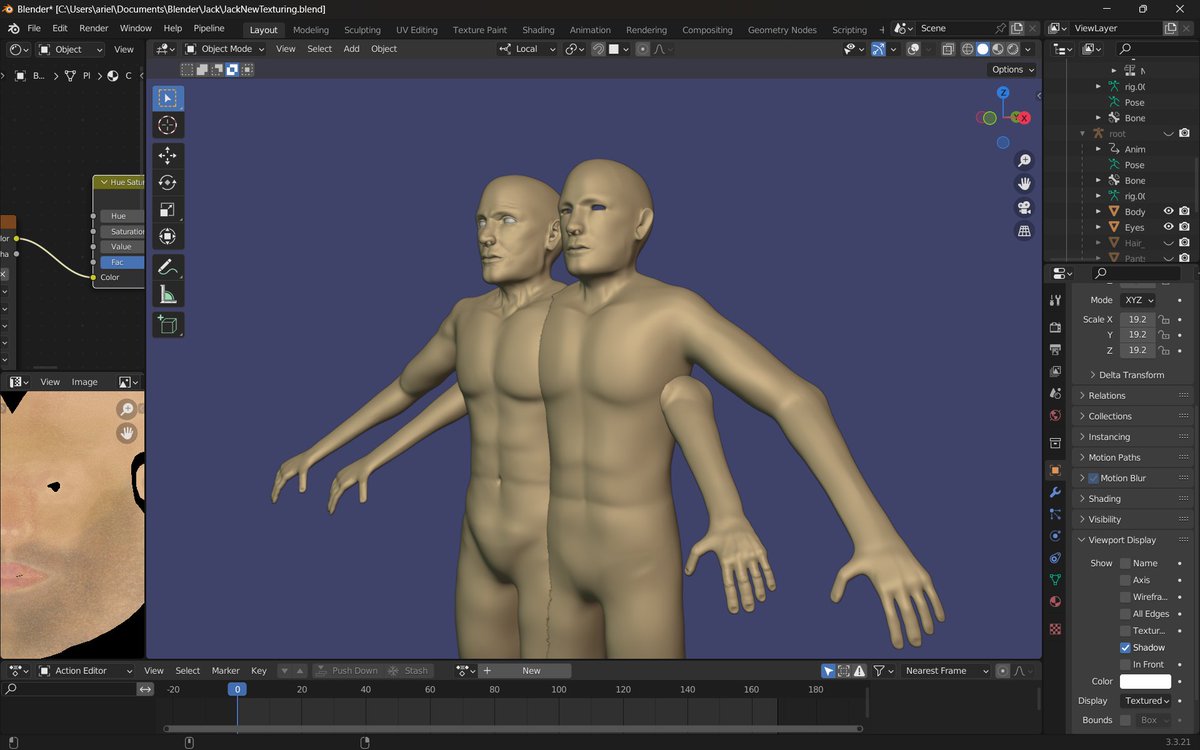The height and width of the screenshot is (750, 1200).
Task: Enable the All Edges checkbox
Action: point(1125,614)
